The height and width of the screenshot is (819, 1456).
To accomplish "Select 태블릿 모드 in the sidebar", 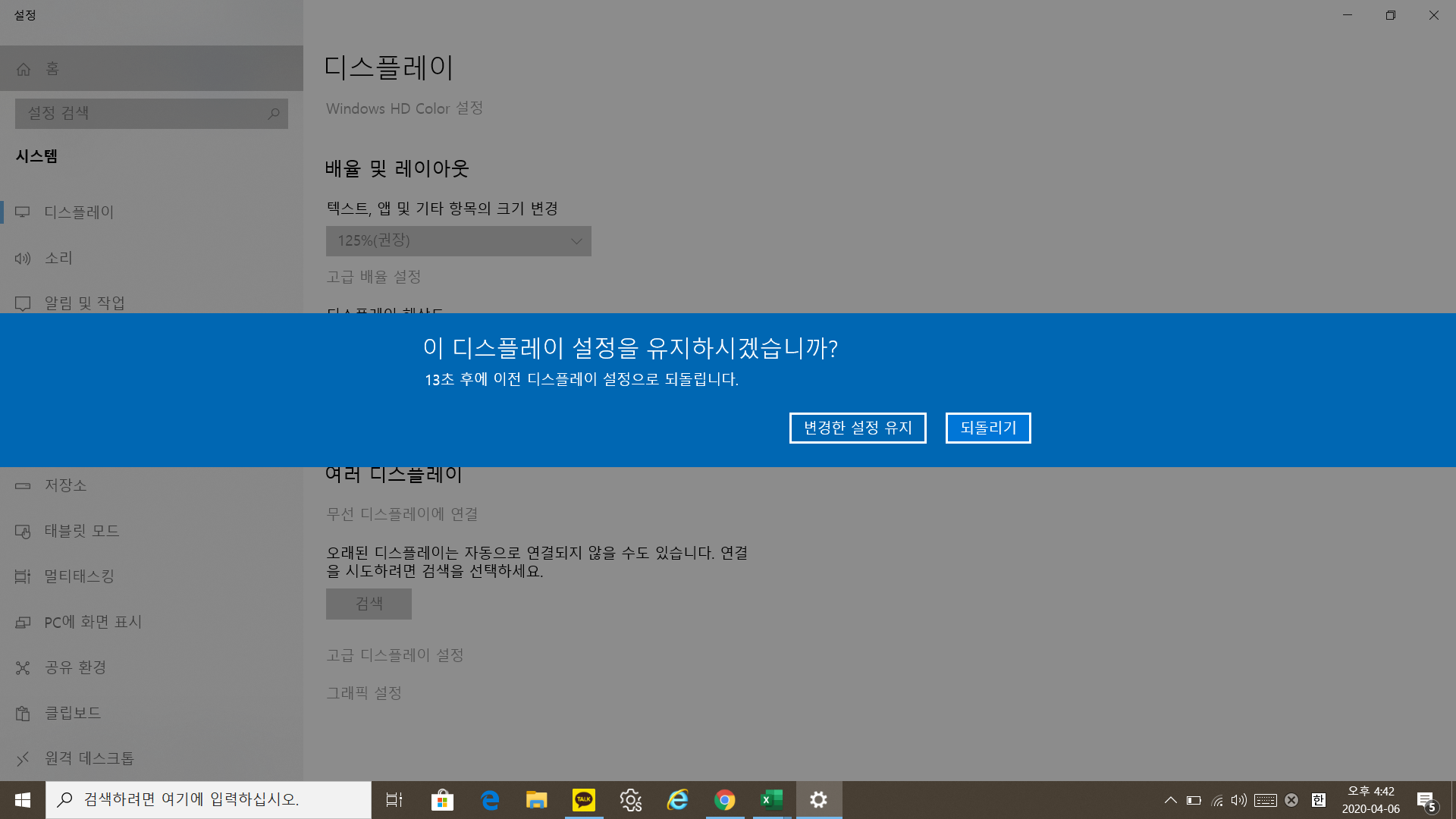I will [81, 531].
